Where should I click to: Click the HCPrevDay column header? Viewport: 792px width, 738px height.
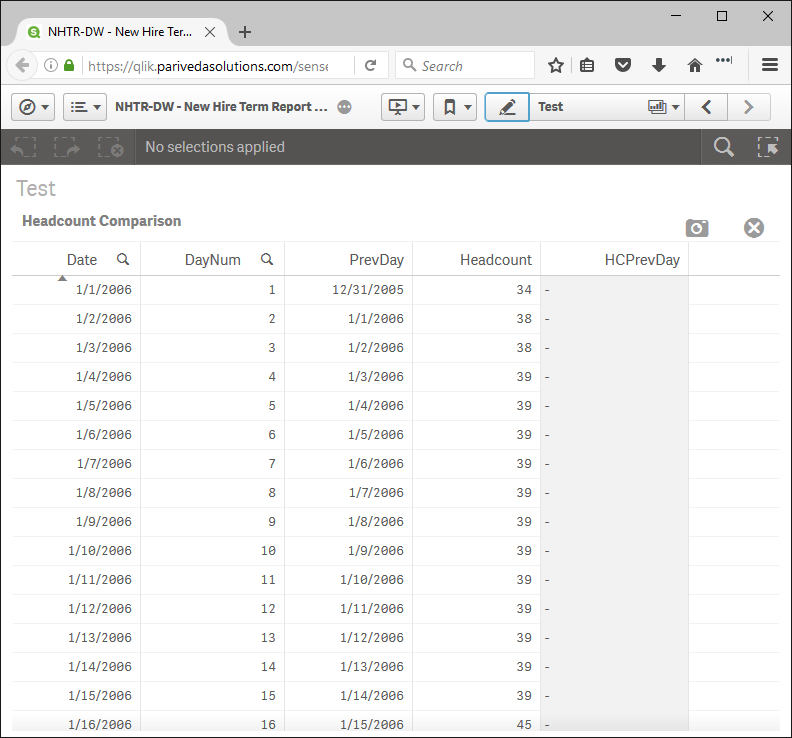(x=641, y=260)
